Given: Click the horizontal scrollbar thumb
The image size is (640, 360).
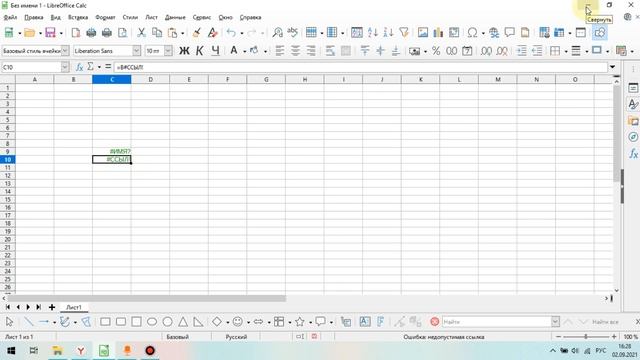Looking at the screenshot, I should (146, 298).
